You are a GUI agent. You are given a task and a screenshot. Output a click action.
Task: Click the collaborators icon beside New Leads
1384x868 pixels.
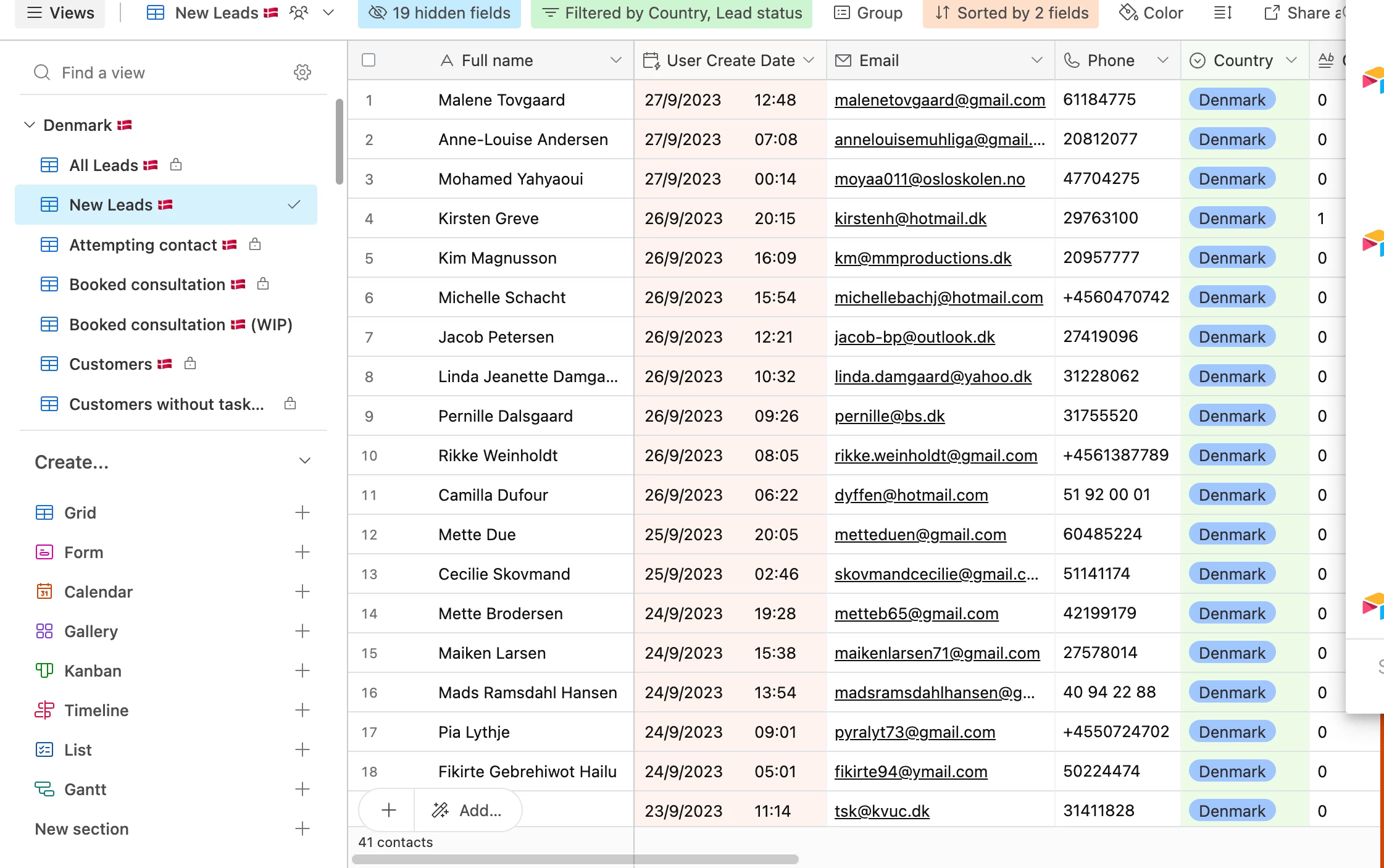[299, 13]
